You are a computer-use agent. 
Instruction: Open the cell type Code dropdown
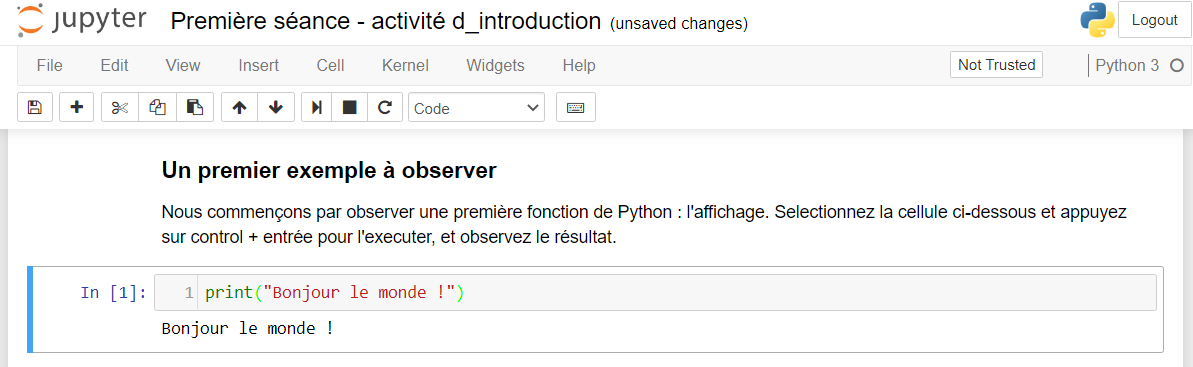(x=476, y=107)
